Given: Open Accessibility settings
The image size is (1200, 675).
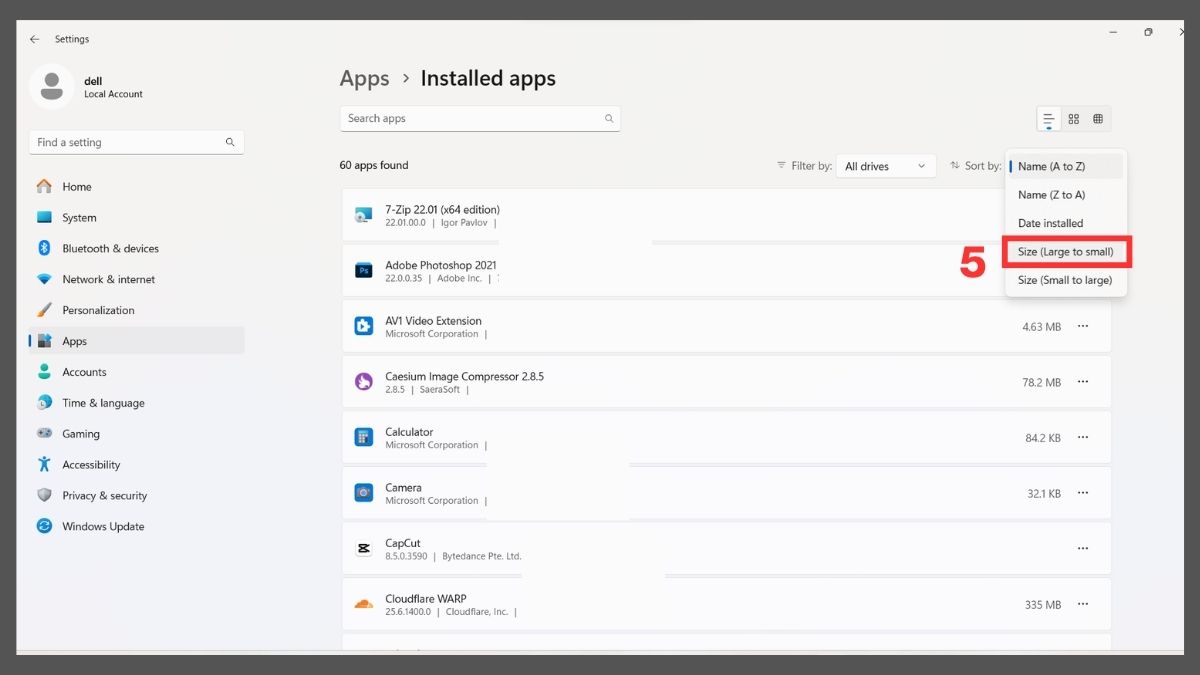Looking at the screenshot, I should click(x=136, y=465).
